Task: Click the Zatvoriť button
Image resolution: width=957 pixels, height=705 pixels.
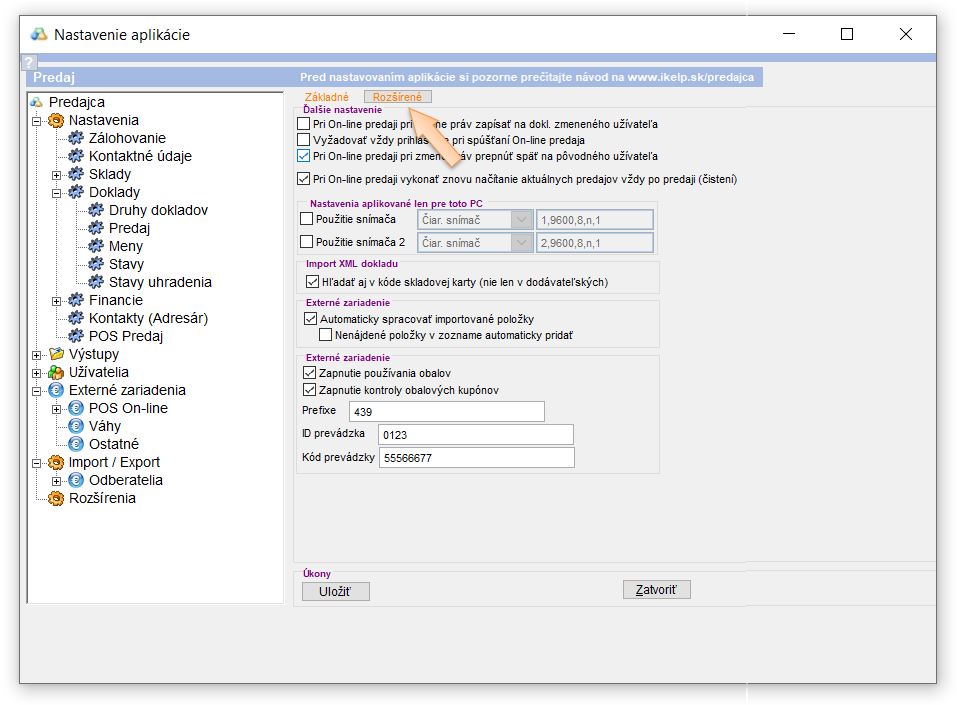Action: point(656,590)
